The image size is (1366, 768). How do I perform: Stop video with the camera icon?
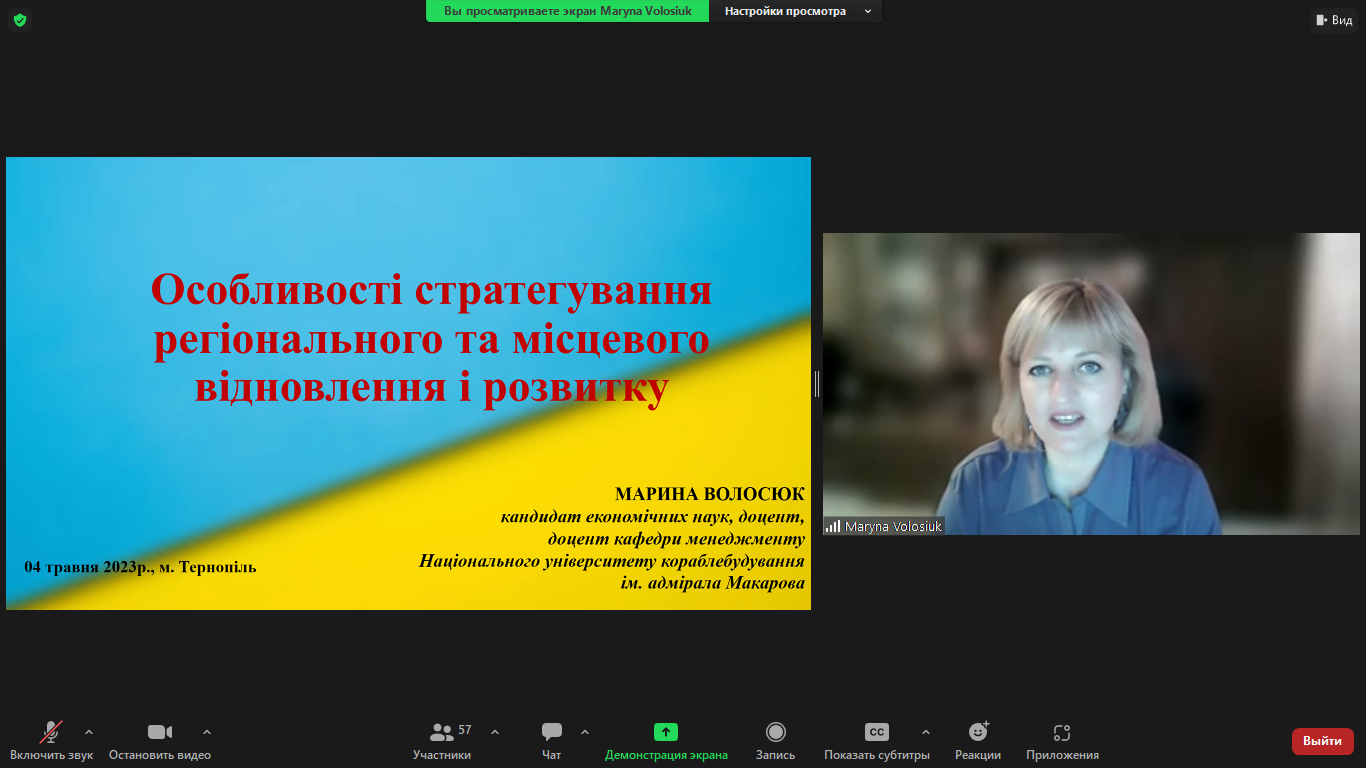tap(160, 732)
